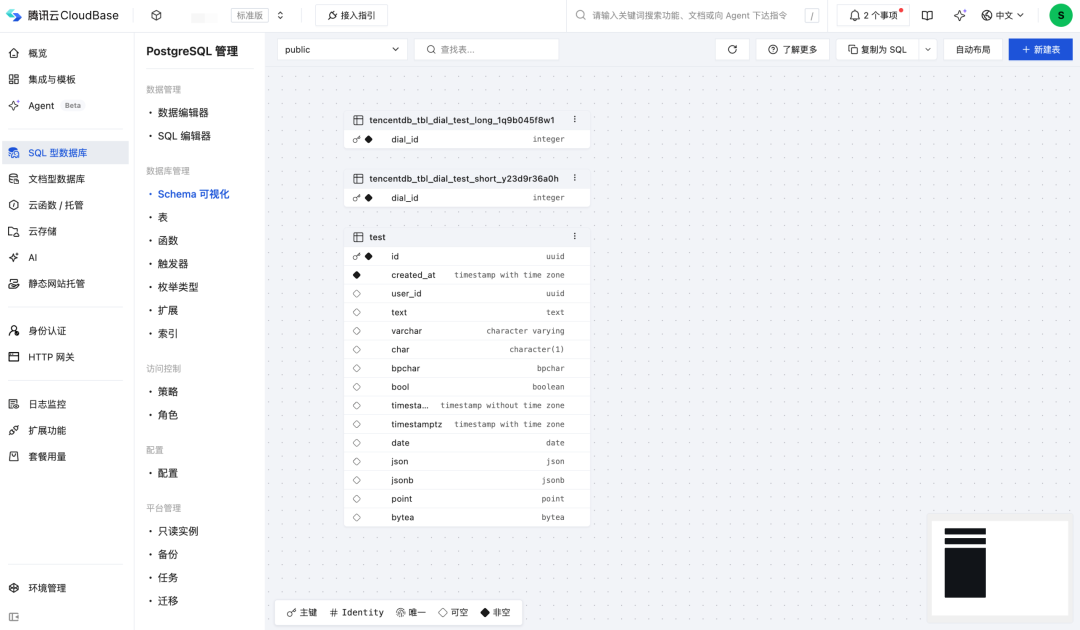Open options menu for tencentdb_tbl_dial_test_short table
Screen dimensions: 1080x630
point(574,178)
